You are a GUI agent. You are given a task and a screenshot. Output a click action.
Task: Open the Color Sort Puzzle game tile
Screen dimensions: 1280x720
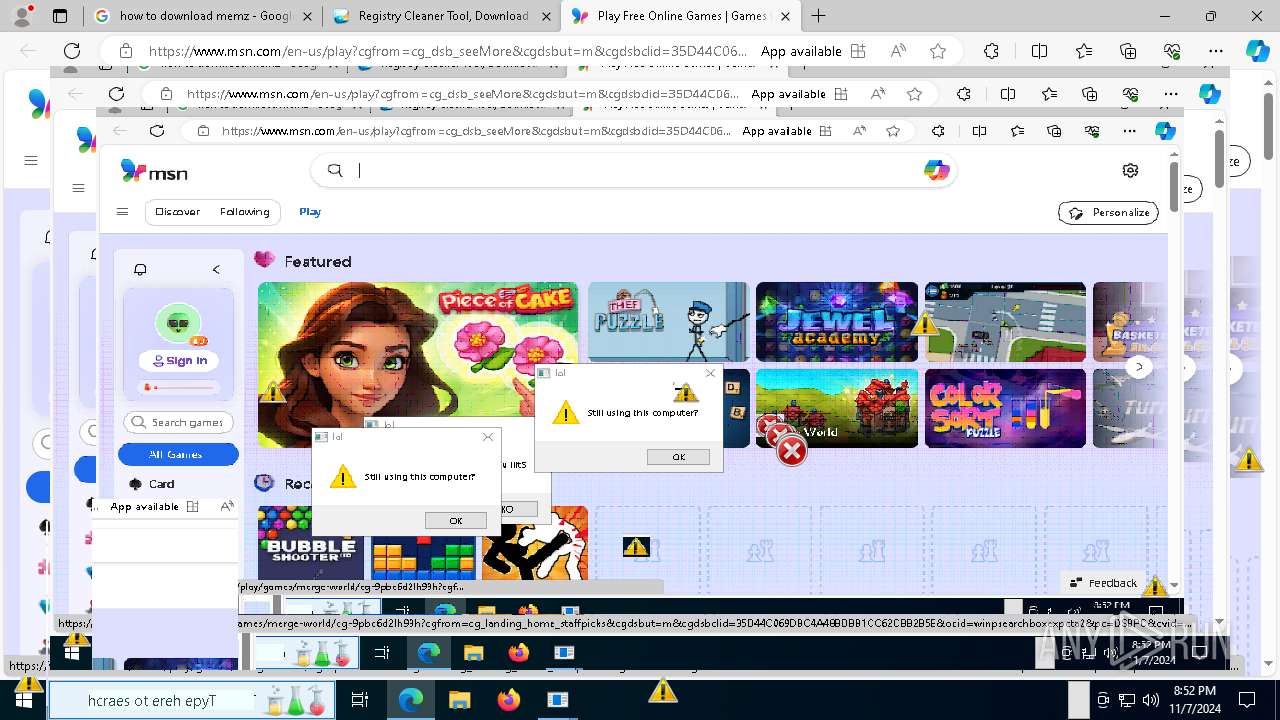[x=1005, y=408]
